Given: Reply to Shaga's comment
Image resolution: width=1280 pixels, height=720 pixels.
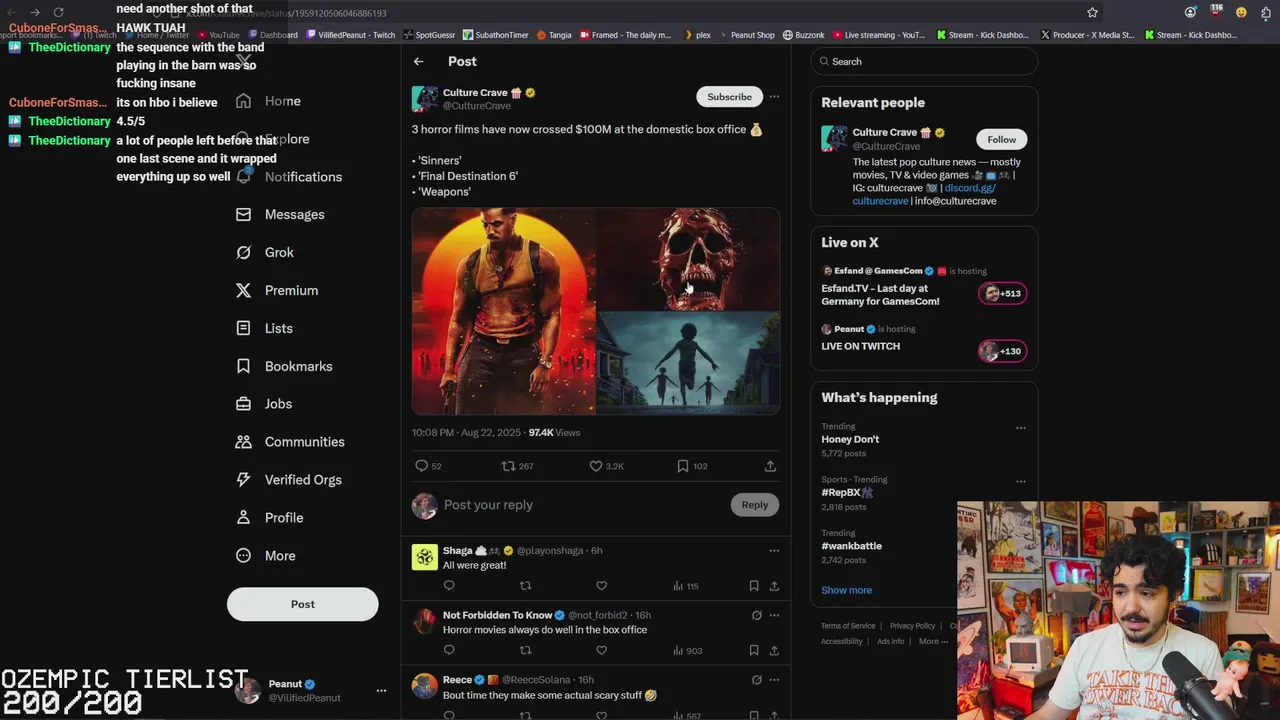Looking at the screenshot, I should pos(449,586).
